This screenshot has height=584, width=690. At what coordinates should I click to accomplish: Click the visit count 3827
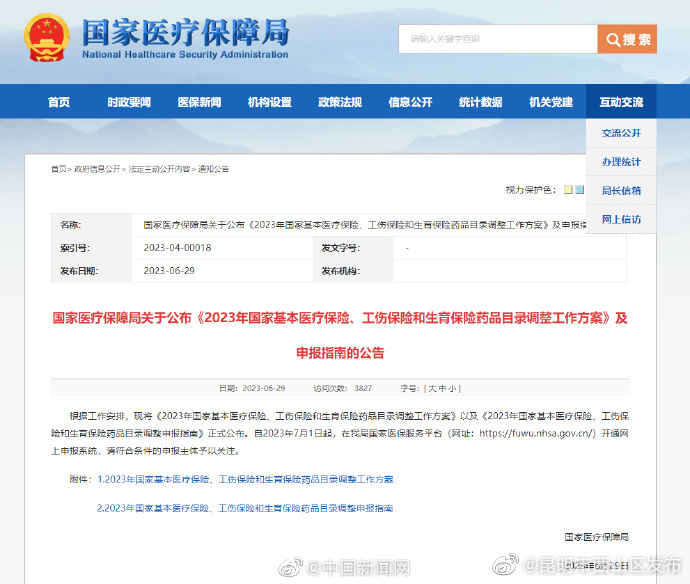363,388
